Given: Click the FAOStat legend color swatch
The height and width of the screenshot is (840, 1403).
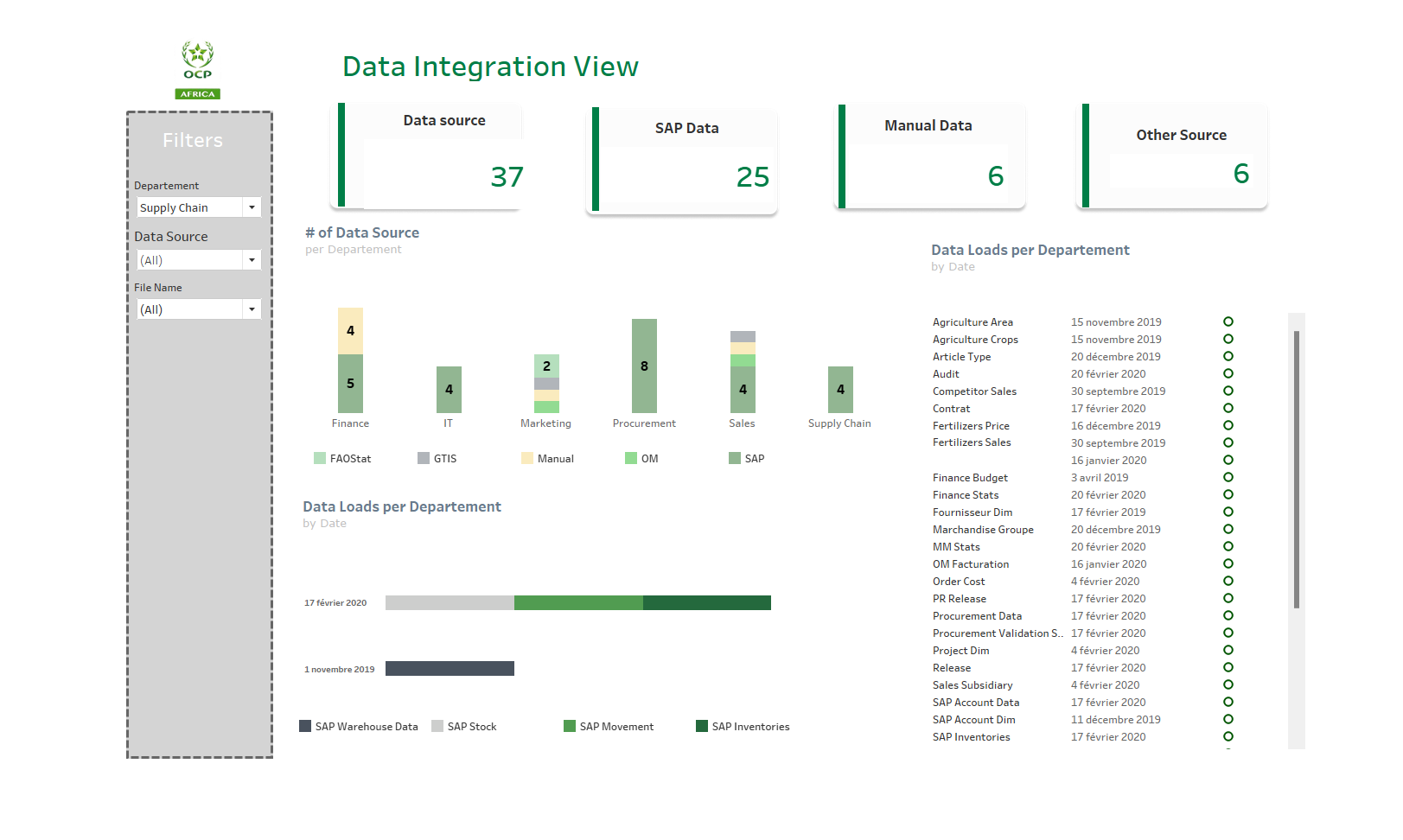Looking at the screenshot, I should click(320, 458).
